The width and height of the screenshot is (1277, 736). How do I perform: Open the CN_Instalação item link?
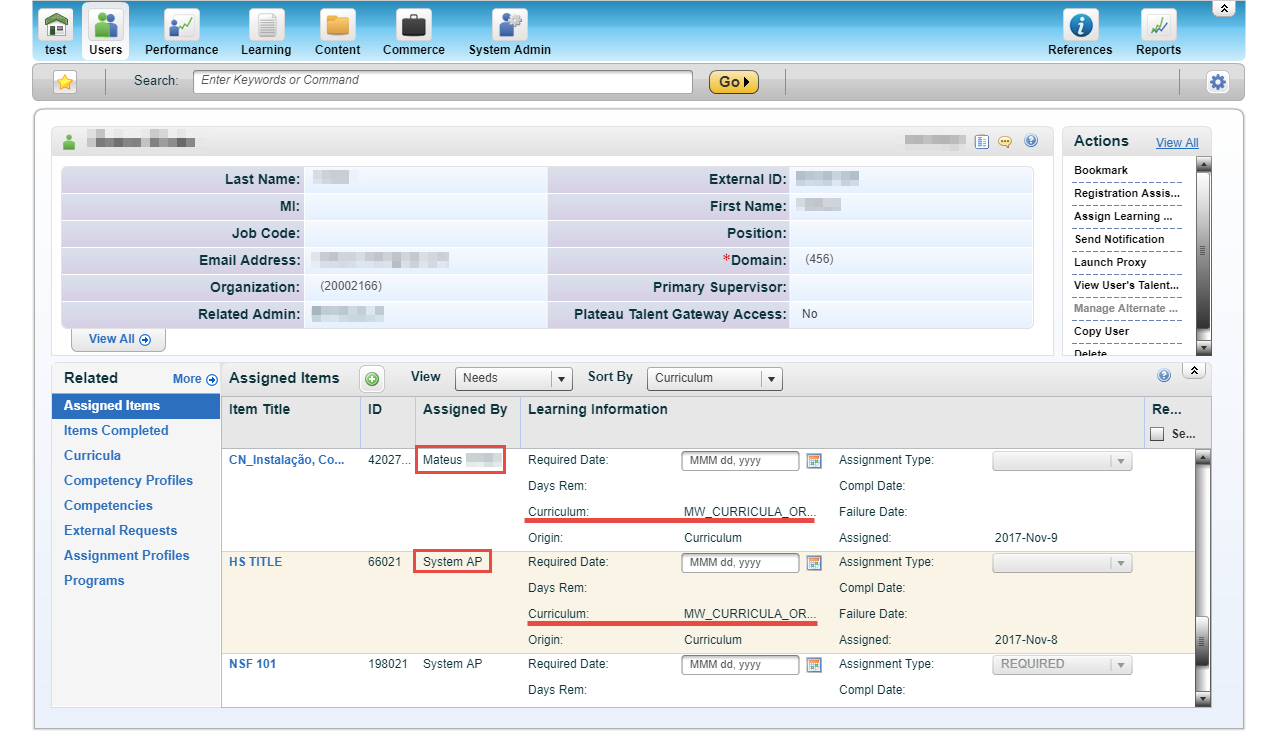coord(288,460)
